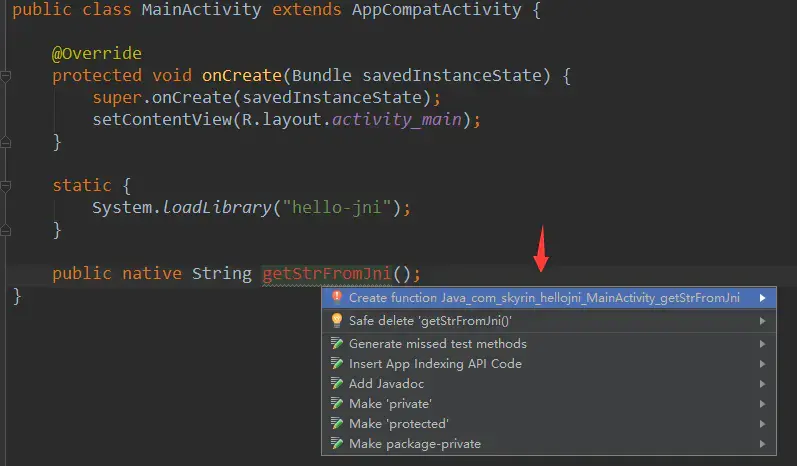Select Generate missed test methods
The height and width of the screenshot is (466, 797).
[x=549, y=344]
